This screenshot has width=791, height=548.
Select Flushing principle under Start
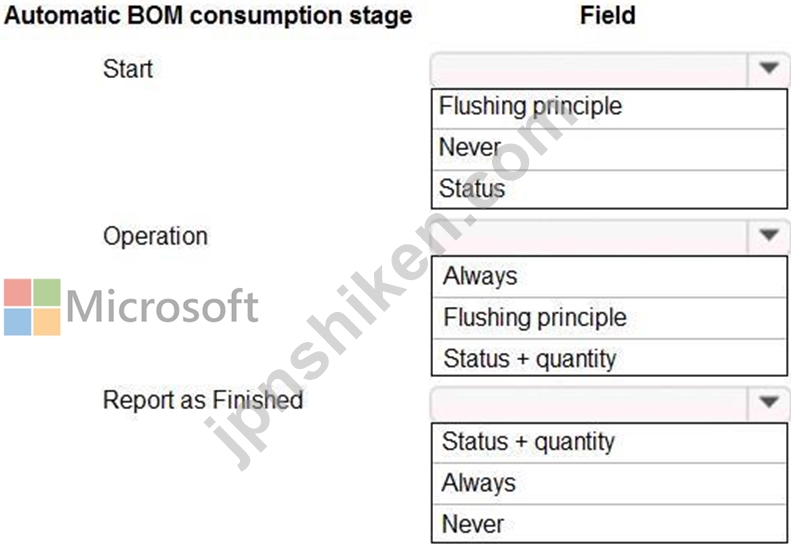pos(609,108)
